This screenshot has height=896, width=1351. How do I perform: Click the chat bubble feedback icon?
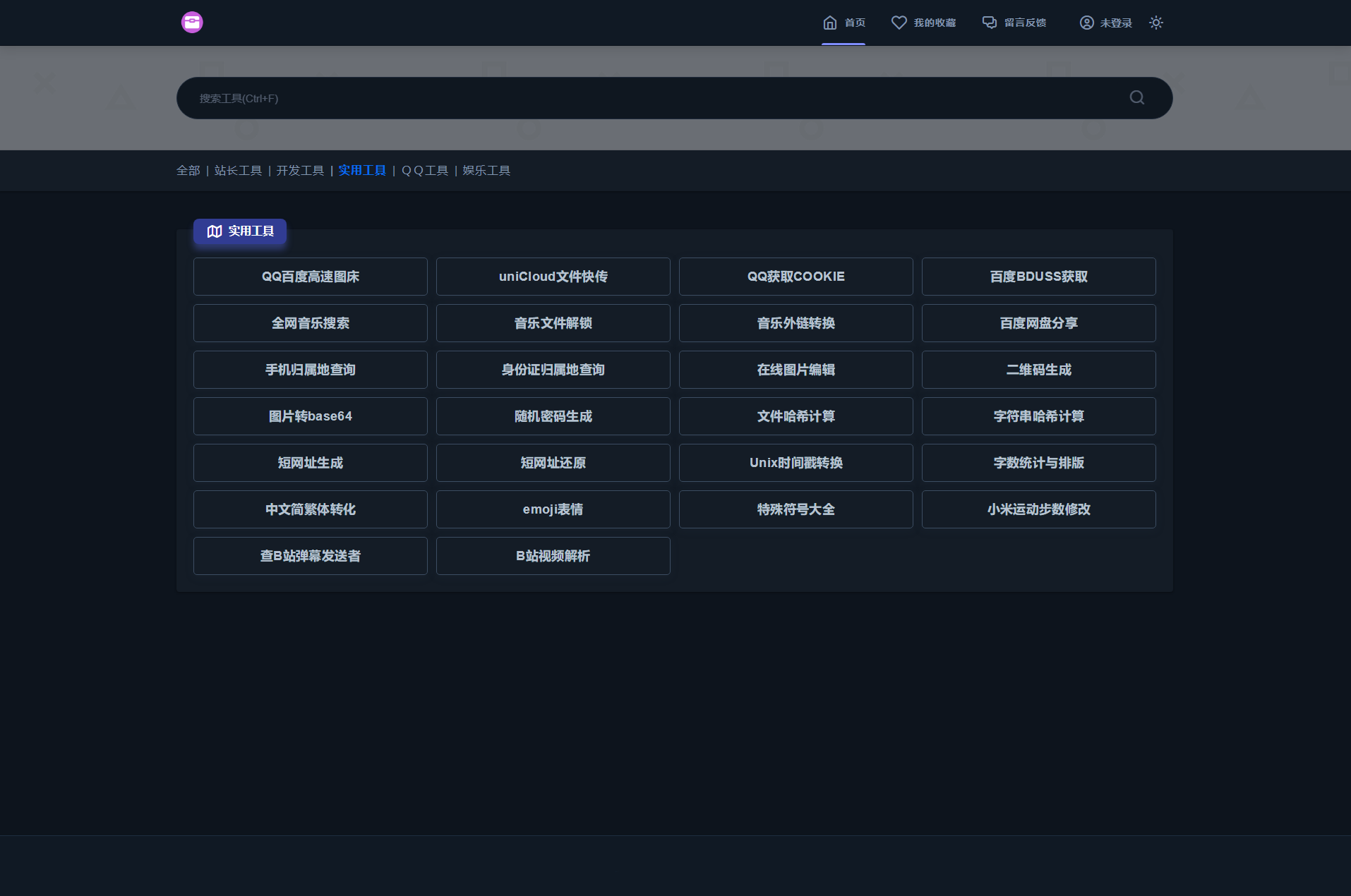tap(990, 23)
